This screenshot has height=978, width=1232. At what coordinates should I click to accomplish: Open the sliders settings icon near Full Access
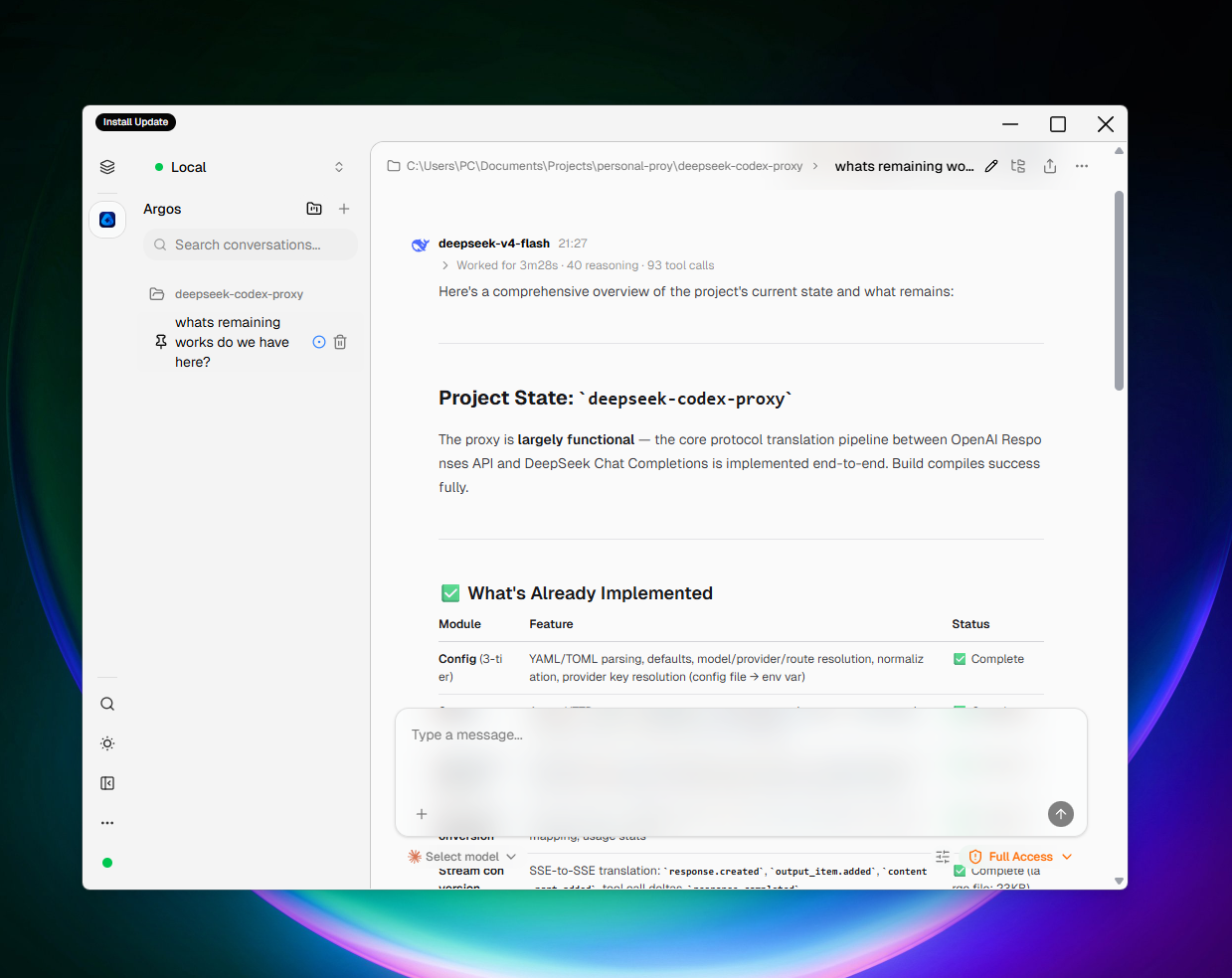coord(943,857)
